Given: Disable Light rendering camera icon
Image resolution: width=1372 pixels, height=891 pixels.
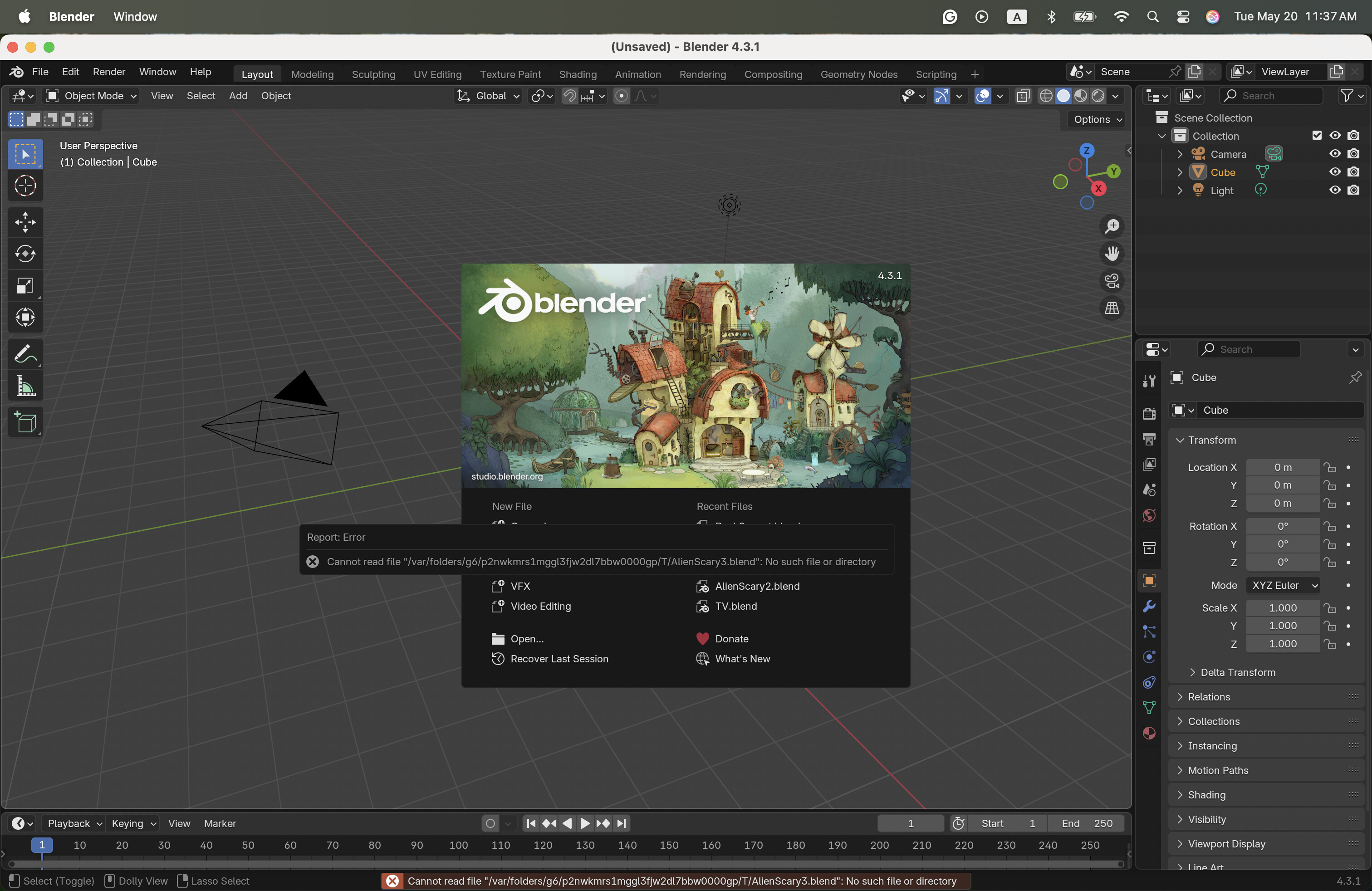Looking at the screenshot, I should point(1353,190).
